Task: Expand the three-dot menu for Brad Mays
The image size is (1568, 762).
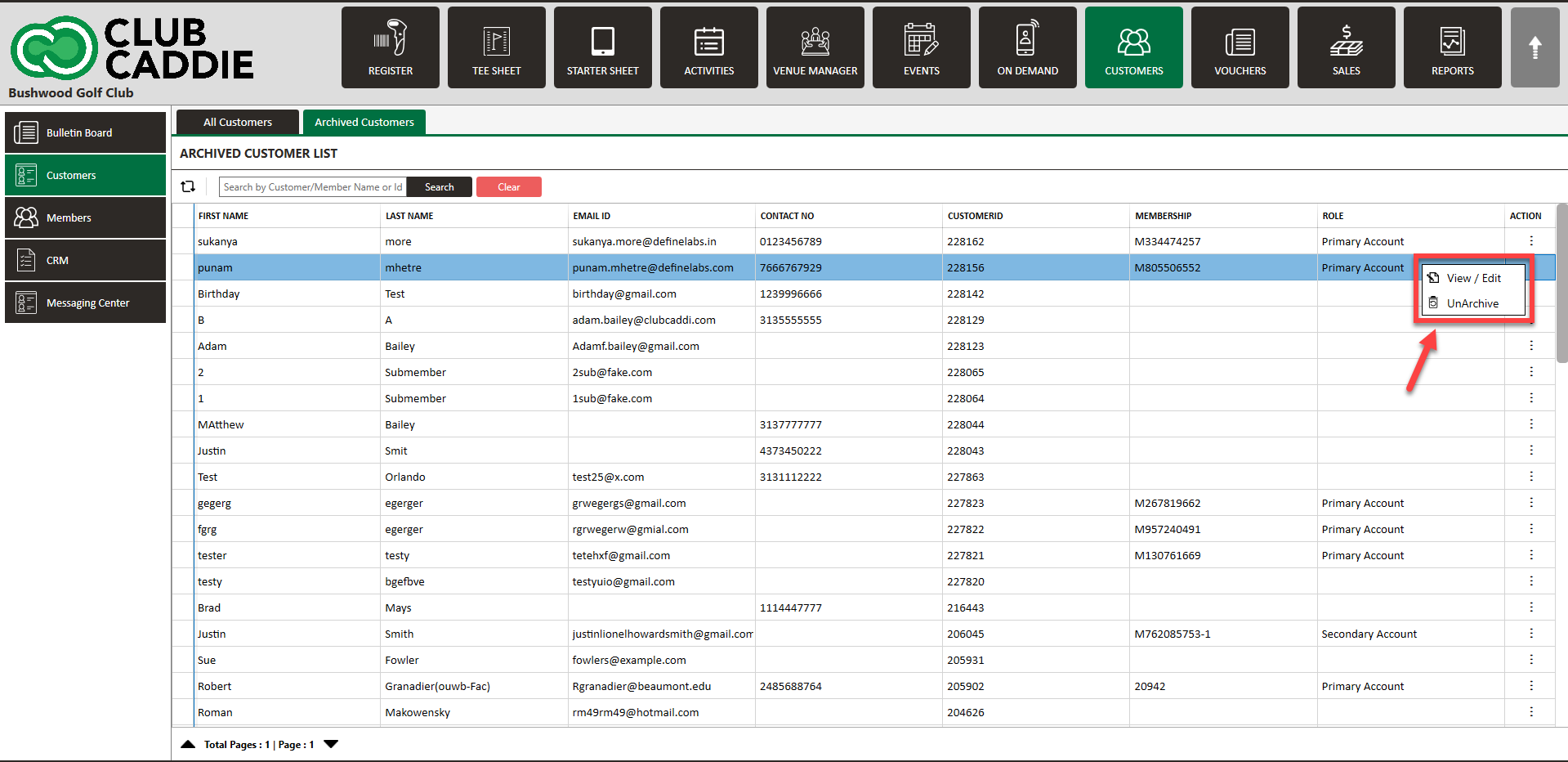Action: [x=1530, y=607]
